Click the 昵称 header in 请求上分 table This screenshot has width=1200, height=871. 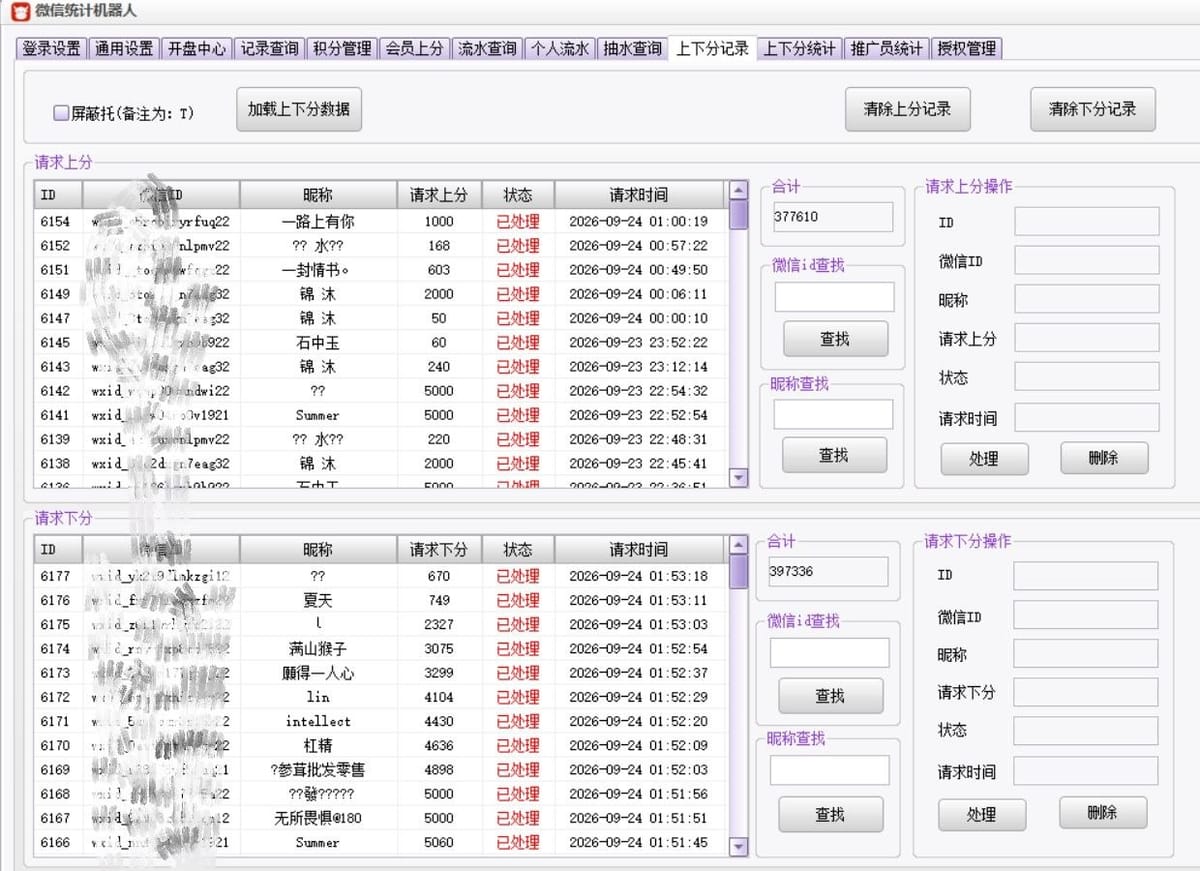point(318,195)
